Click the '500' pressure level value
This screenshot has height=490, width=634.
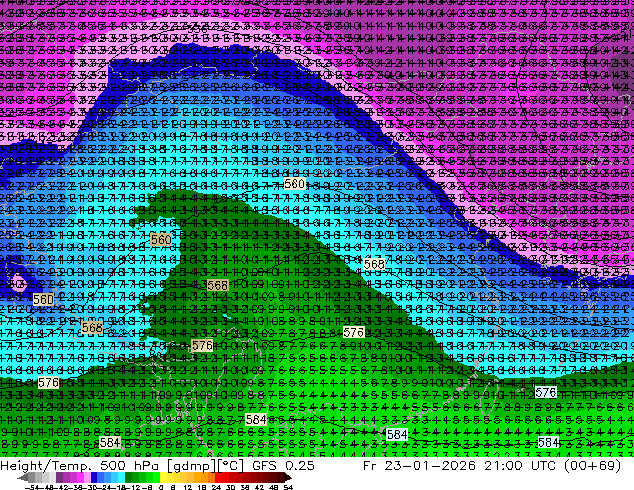tap(113, 465)
